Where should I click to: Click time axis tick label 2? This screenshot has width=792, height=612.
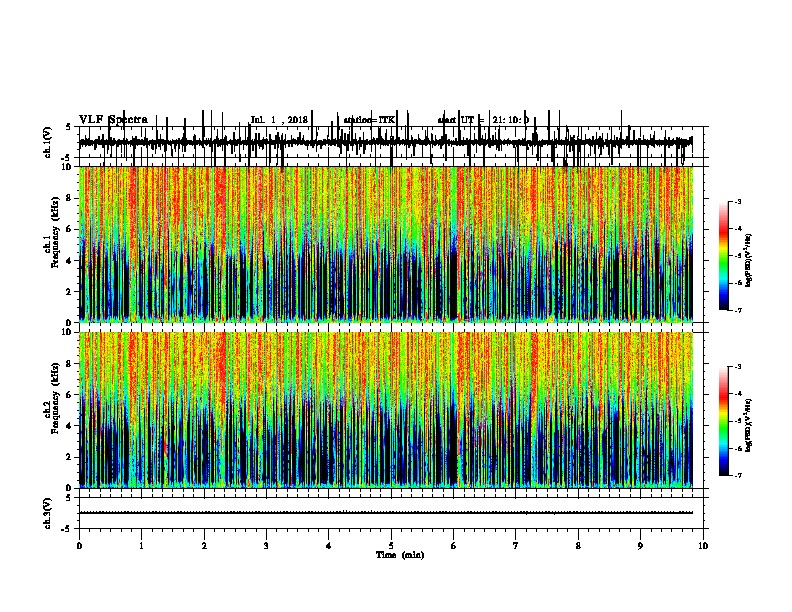[204, 546]
